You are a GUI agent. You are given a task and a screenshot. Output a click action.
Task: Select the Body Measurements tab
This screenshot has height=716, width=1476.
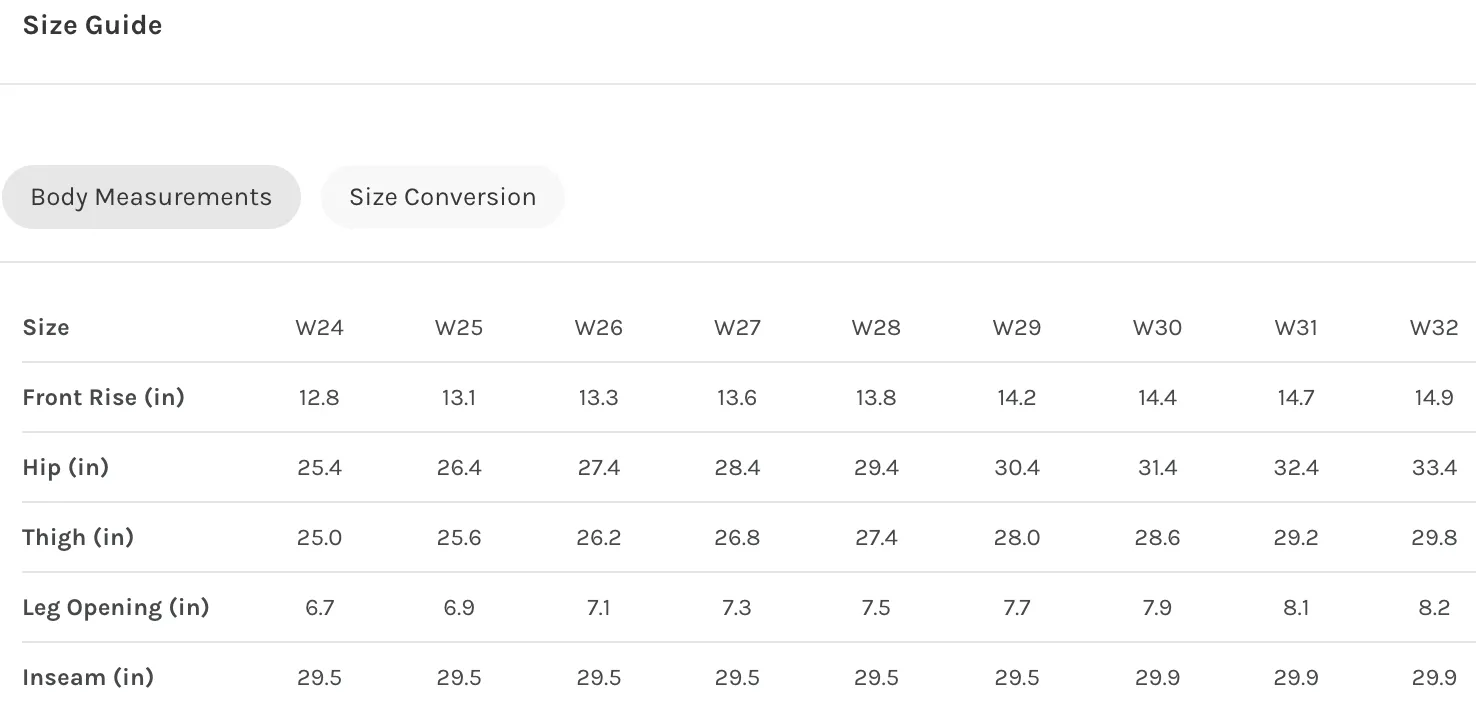(151, 197)
